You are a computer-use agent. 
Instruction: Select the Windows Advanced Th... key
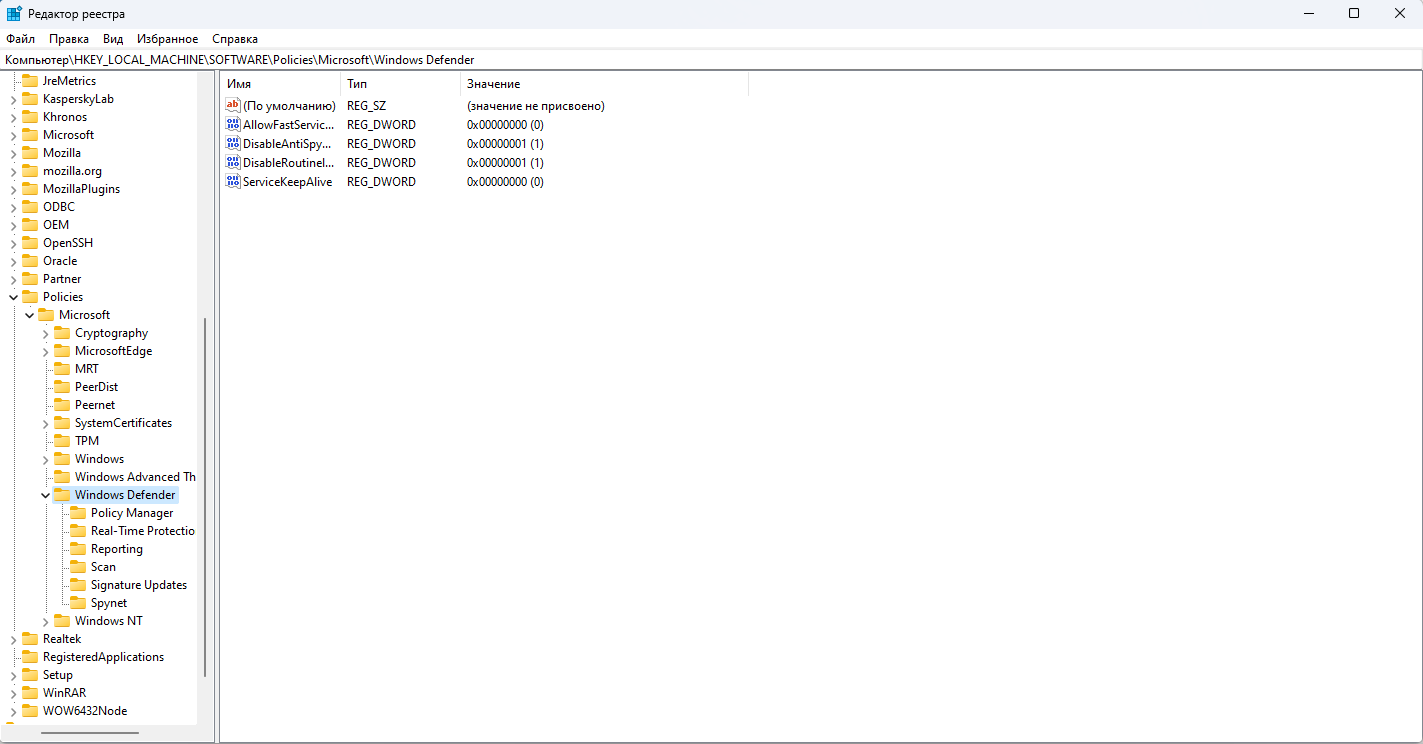point(134,476)
